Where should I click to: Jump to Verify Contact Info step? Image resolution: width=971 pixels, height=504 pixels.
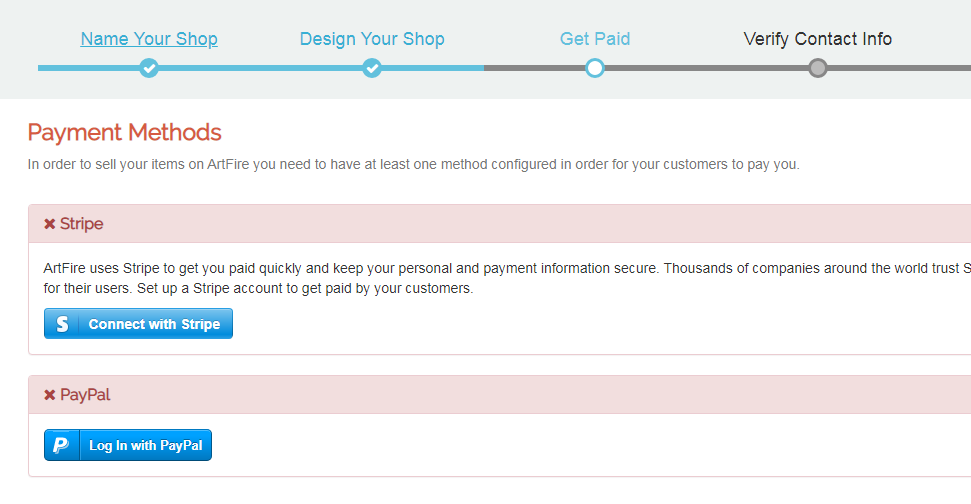818,39
